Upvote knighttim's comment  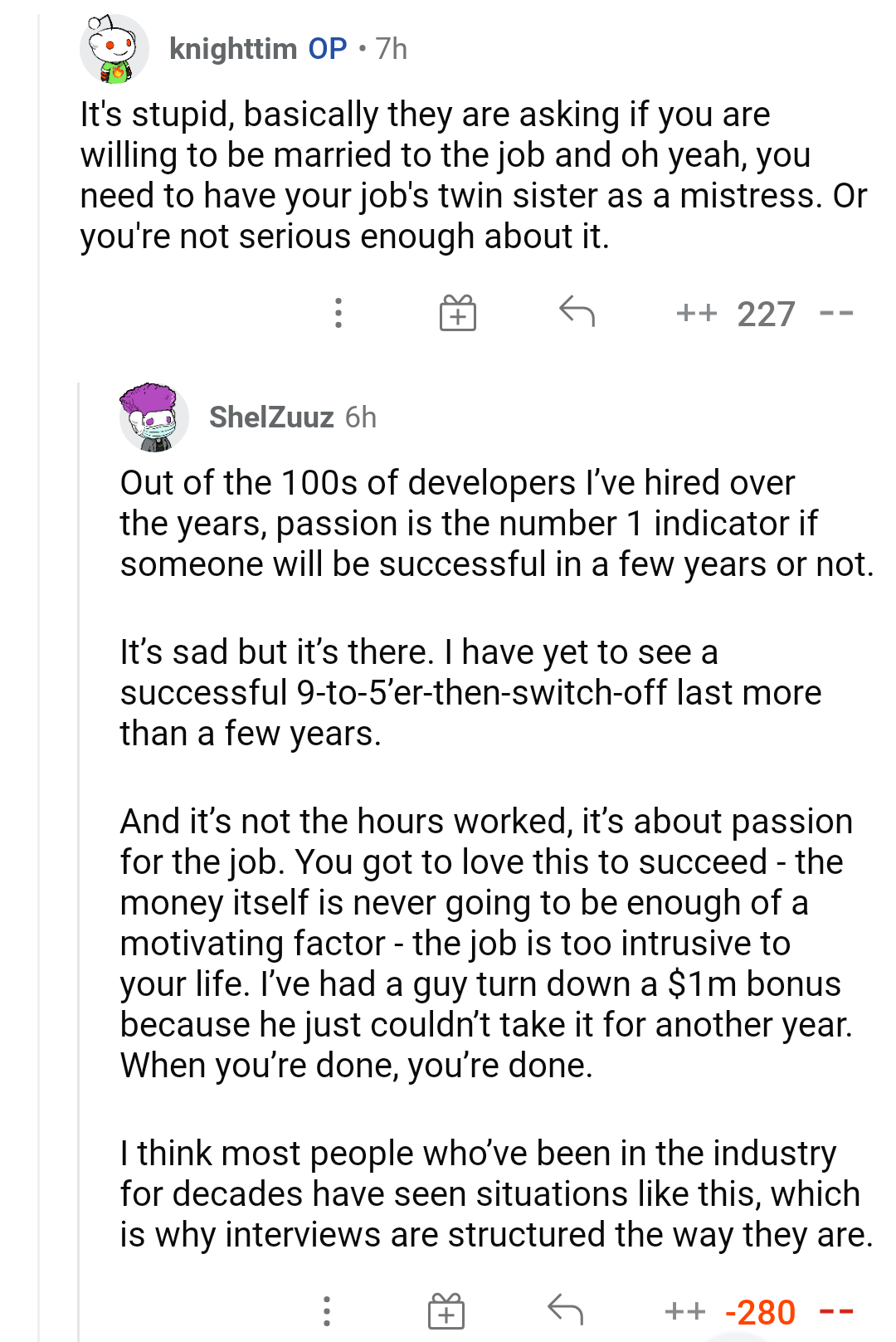tap(695, 314)
